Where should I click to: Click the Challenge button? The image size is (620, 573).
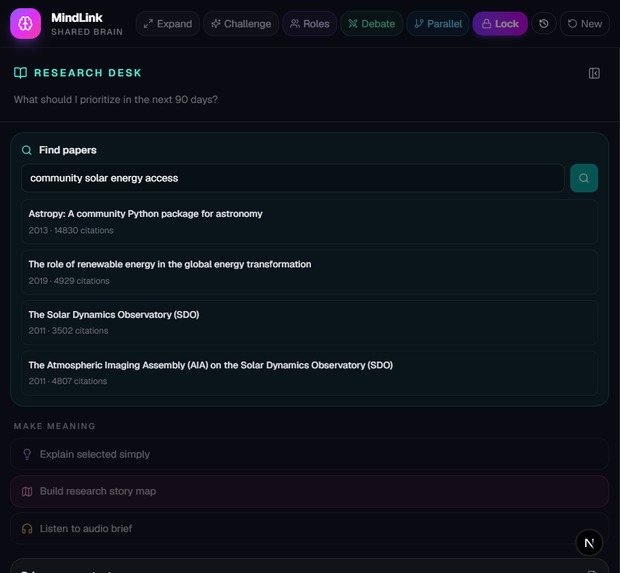(241, 24)
